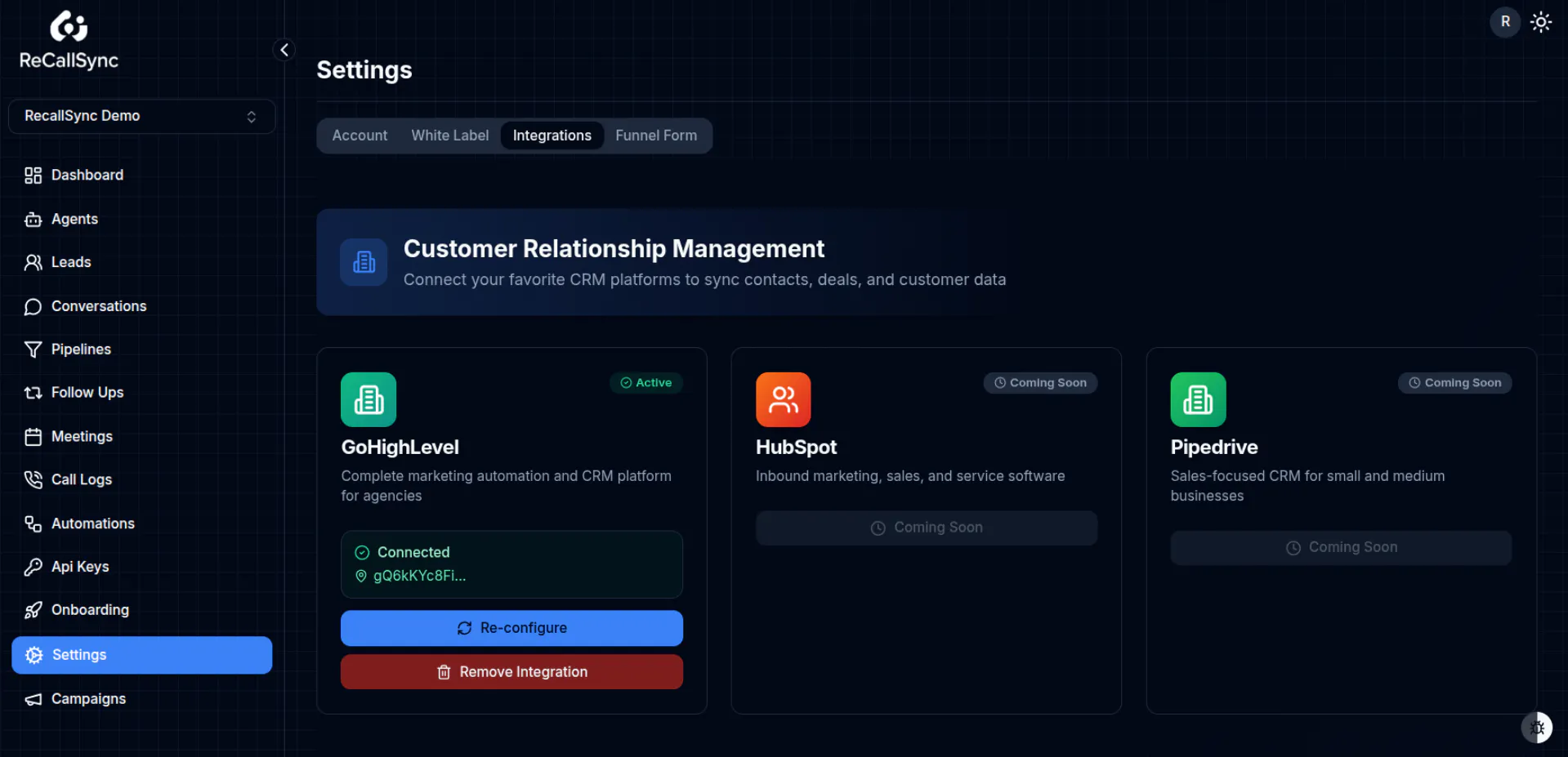1568x757 pixels.
Task: Click the Leads people icon
Action: [33, 262]
